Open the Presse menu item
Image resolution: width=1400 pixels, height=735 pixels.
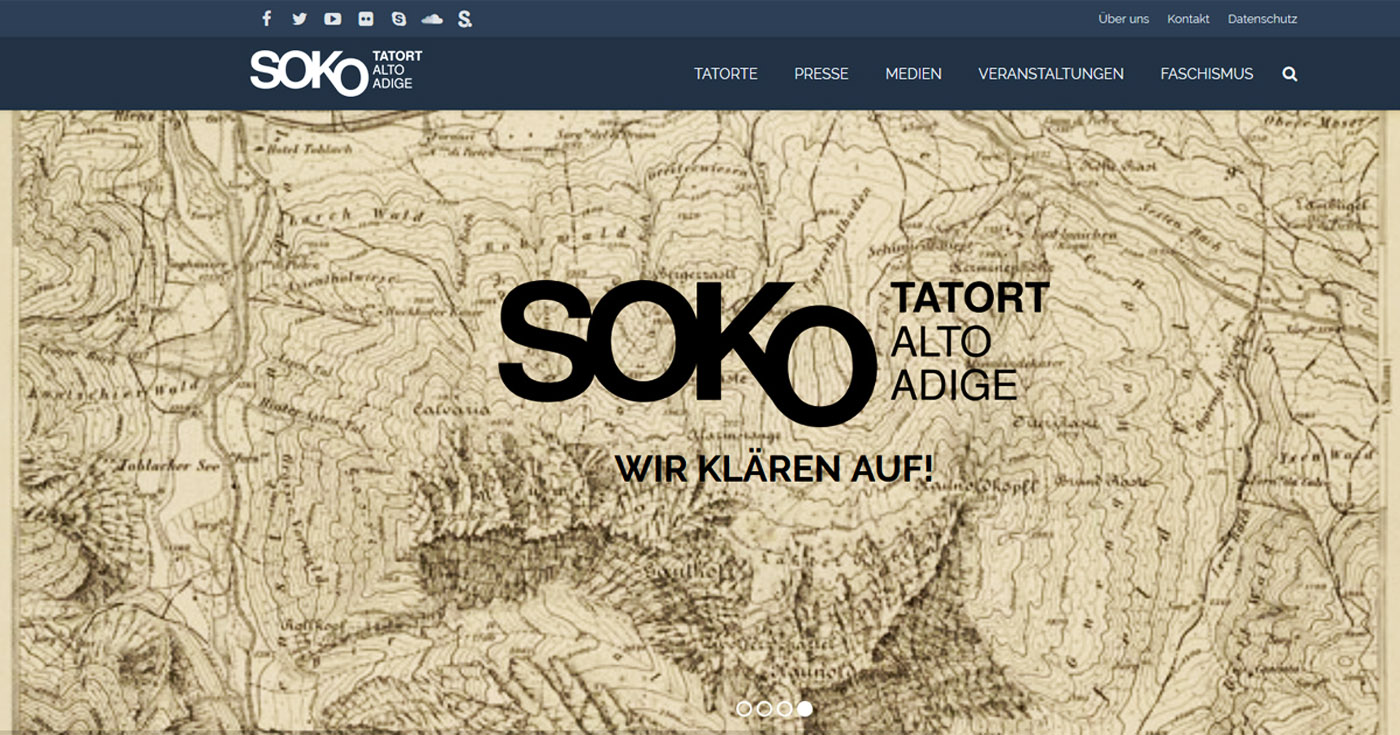pyautogui.click(x=821, y=73)
